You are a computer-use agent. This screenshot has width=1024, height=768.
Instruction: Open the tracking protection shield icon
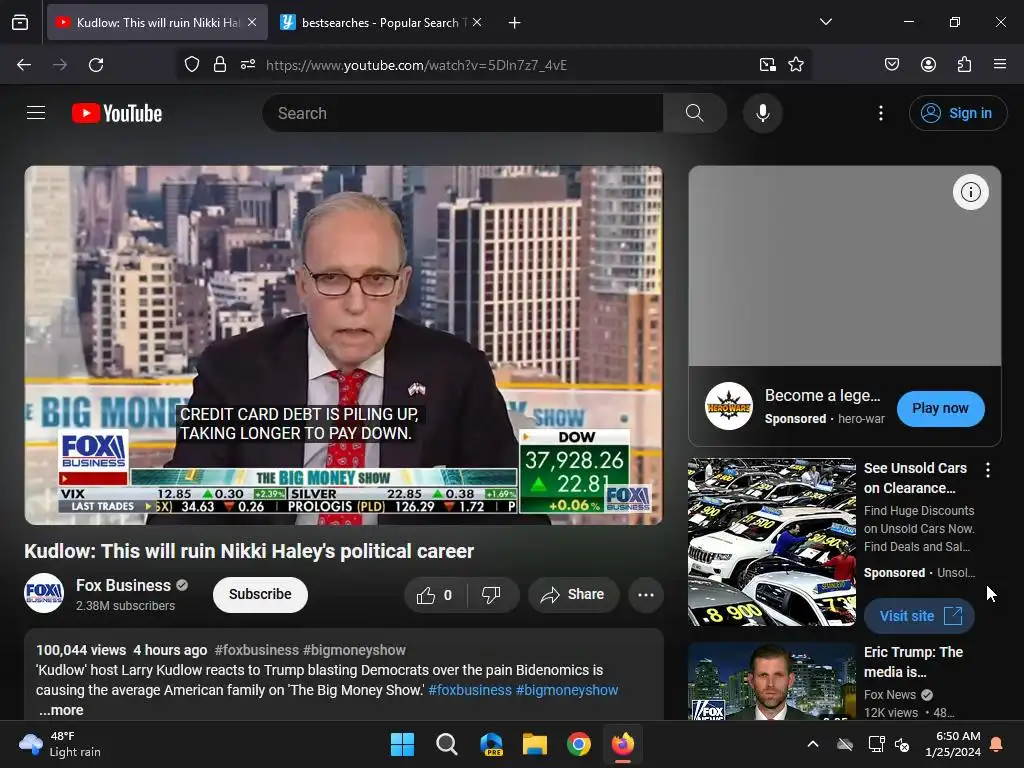tap(191, 65)
